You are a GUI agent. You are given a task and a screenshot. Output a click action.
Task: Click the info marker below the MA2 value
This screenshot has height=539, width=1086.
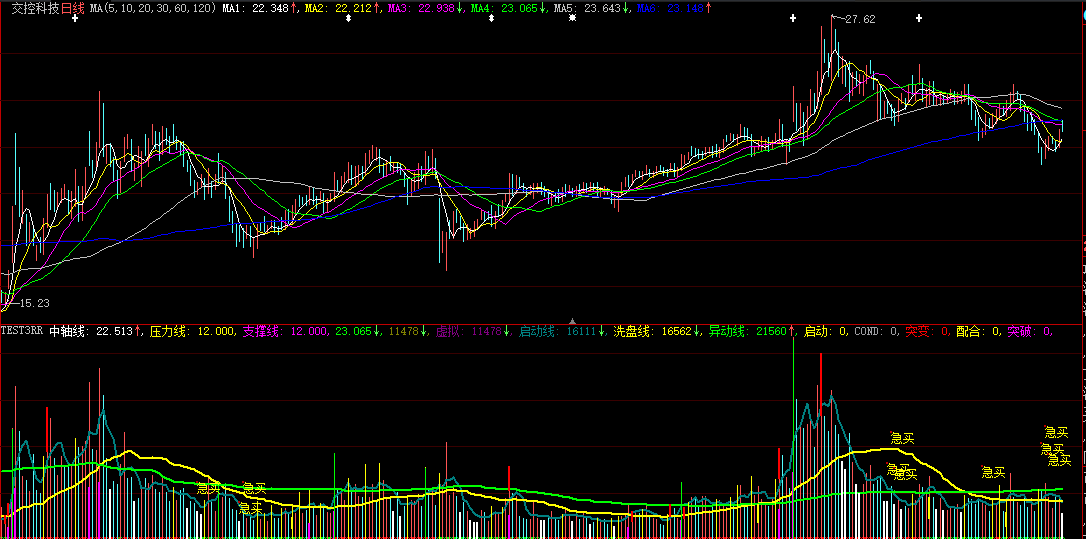tap(348, 19)
